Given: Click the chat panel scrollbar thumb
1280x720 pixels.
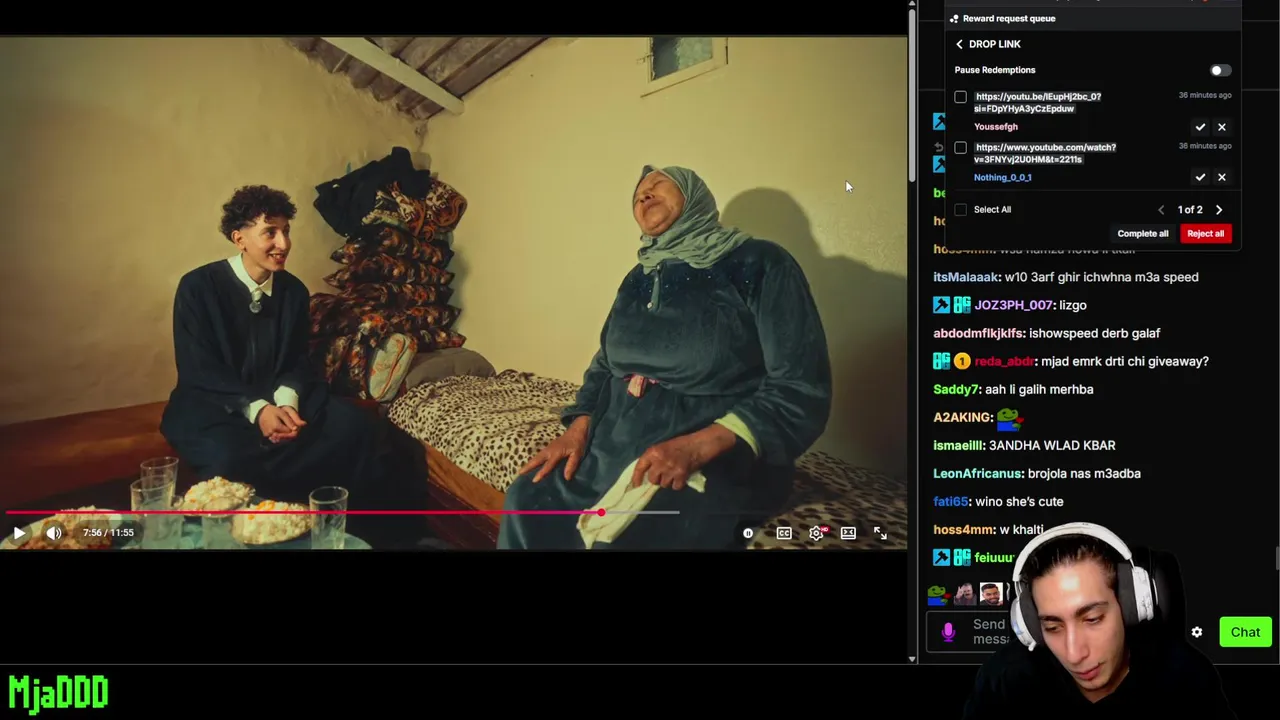Looking at the screenshot, I should (x=1276, y=558).
